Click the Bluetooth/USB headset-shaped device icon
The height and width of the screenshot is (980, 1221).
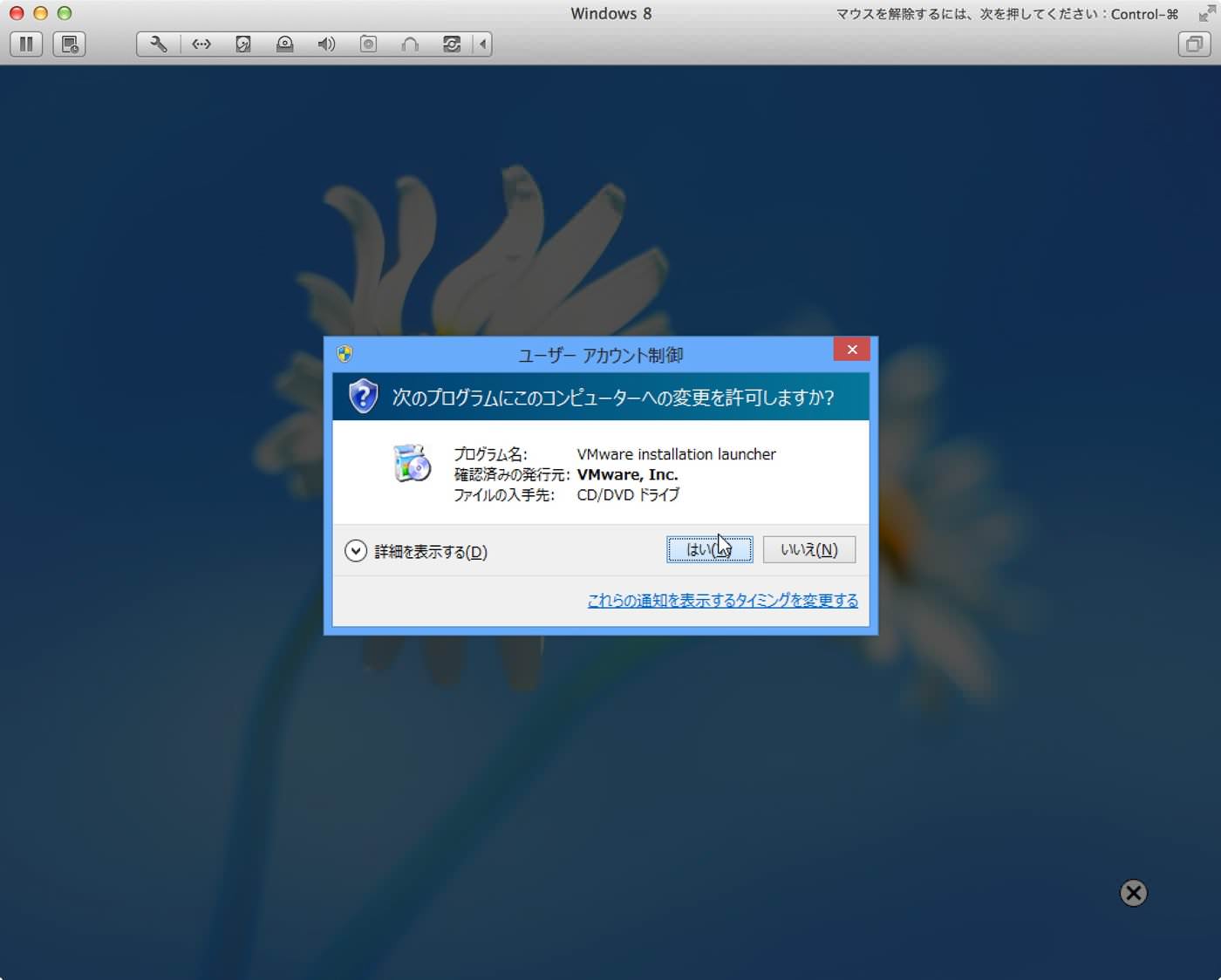click(x=410, y=44)
